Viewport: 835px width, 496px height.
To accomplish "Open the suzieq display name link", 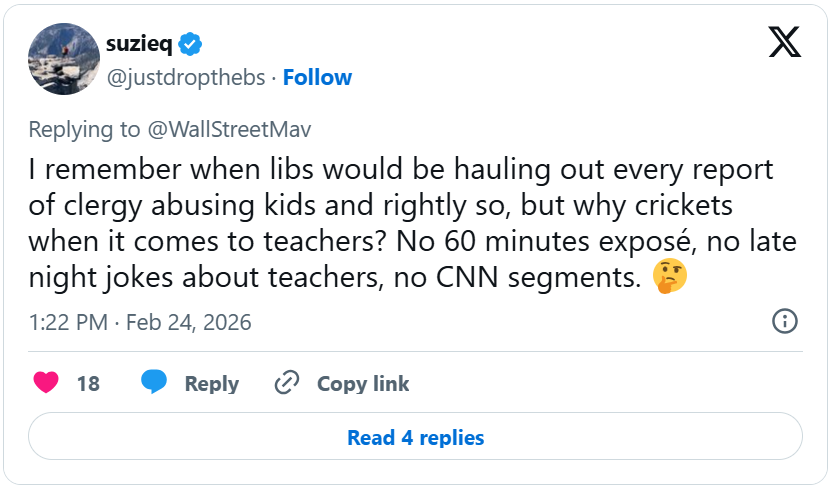I will point(140,44).
